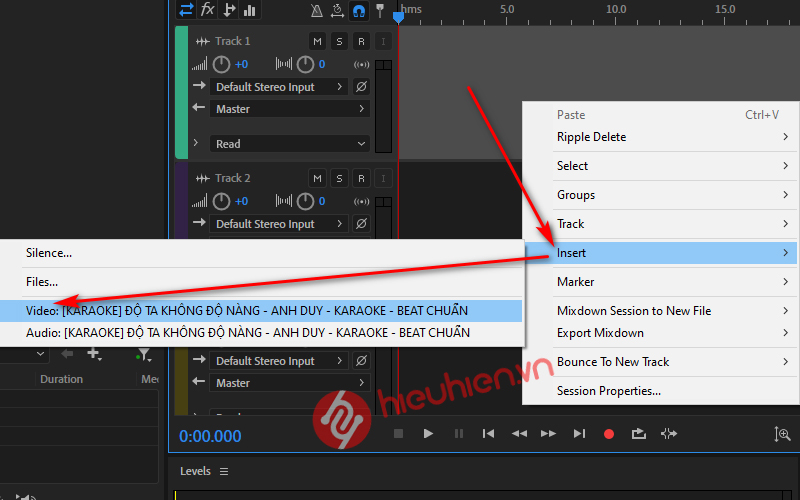This screenshot has height=500, width=800.
Task: Arm Track 2 for record with R
Action: [361, 178]
